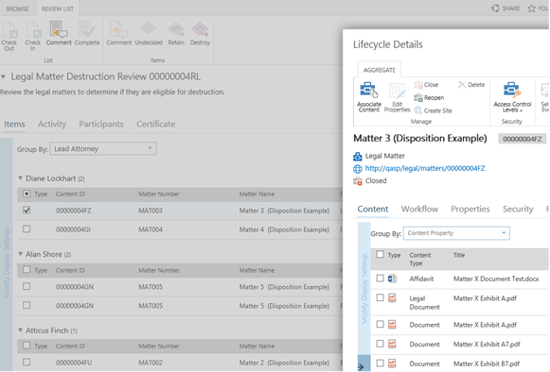Uncheck the 00000004FZ row checkbox
Image resolution: width=550 pixels, height=372 pixels.
(27, 210)
